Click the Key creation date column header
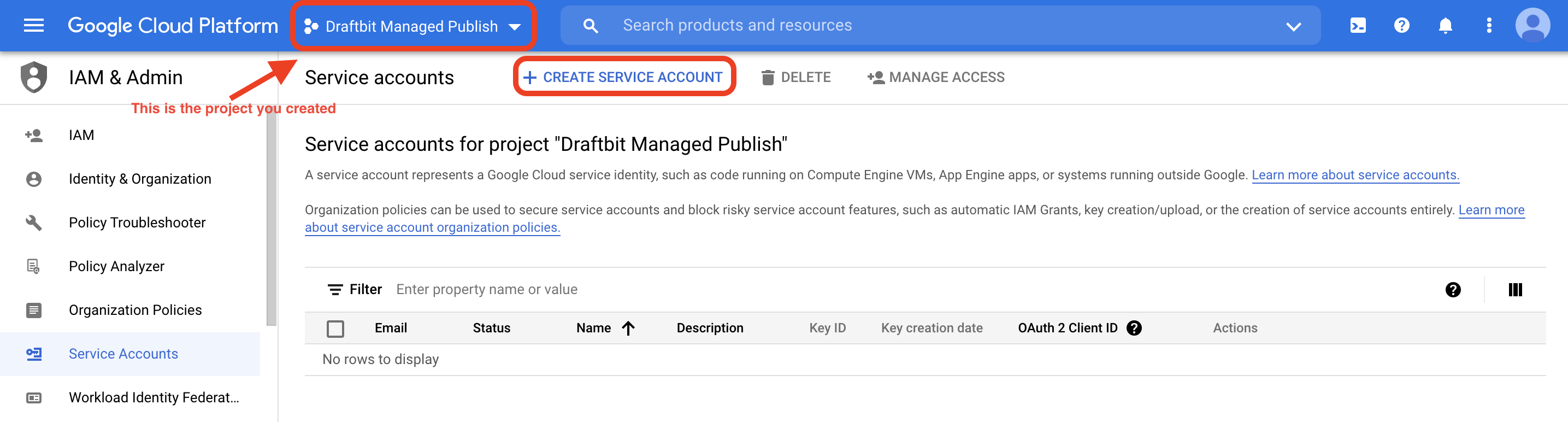 click(932, 328)
